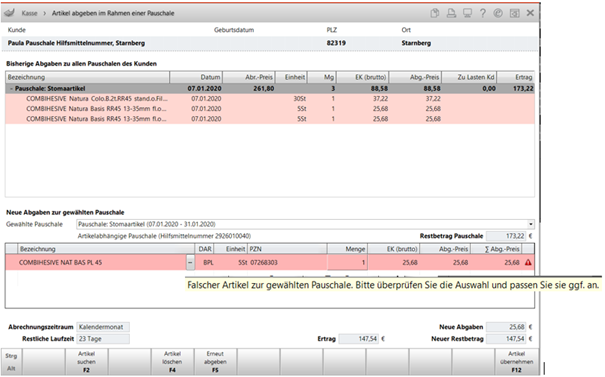Click the Zu Lasten Kd column header

click(x=469, y=77)
